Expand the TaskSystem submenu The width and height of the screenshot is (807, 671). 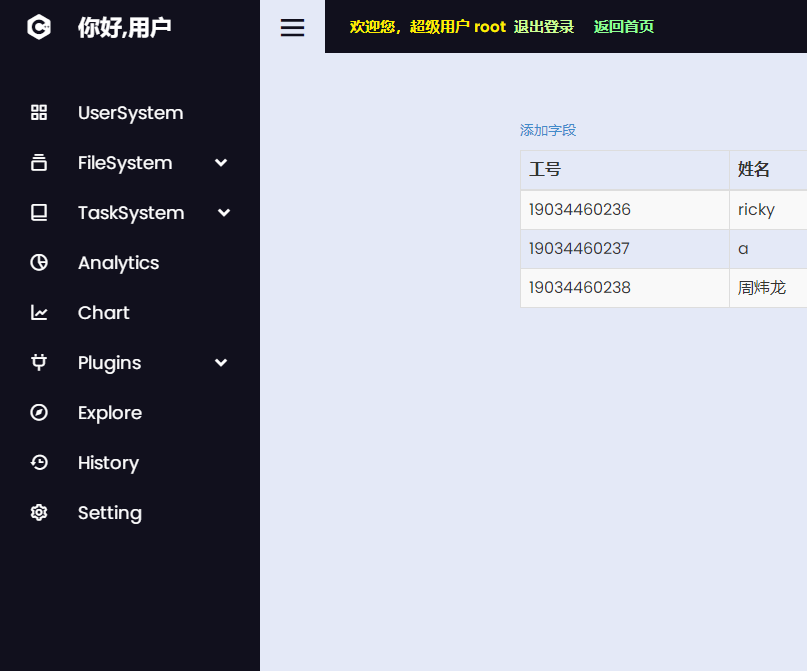point(223,212)
